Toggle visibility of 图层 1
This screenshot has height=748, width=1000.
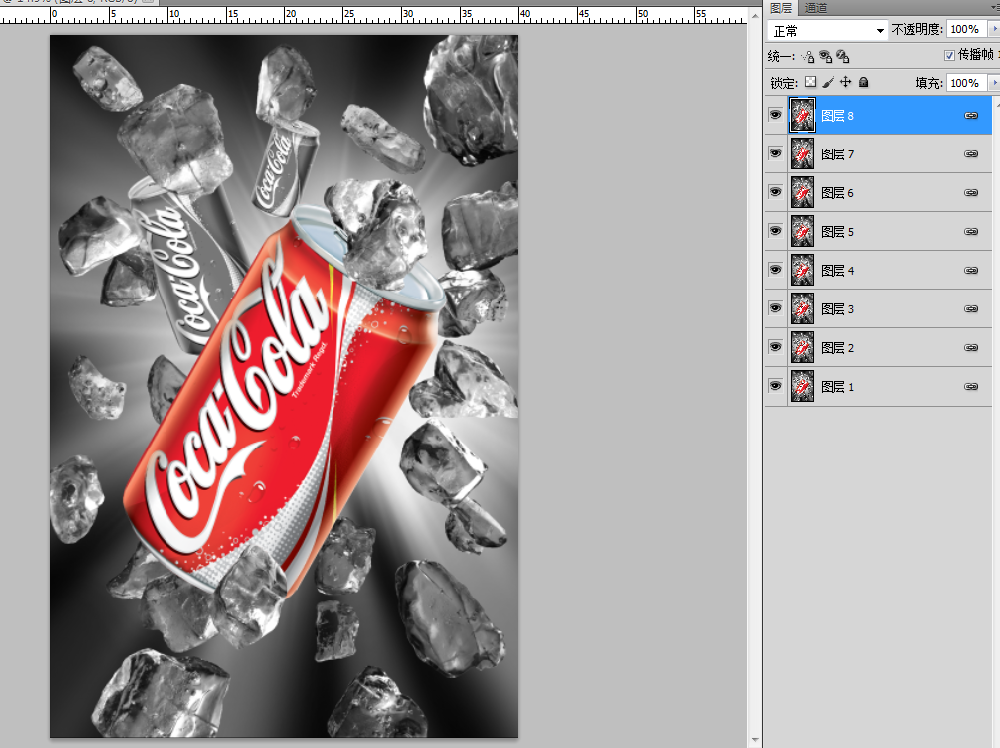pyautogui.click(x=776, y=386)
